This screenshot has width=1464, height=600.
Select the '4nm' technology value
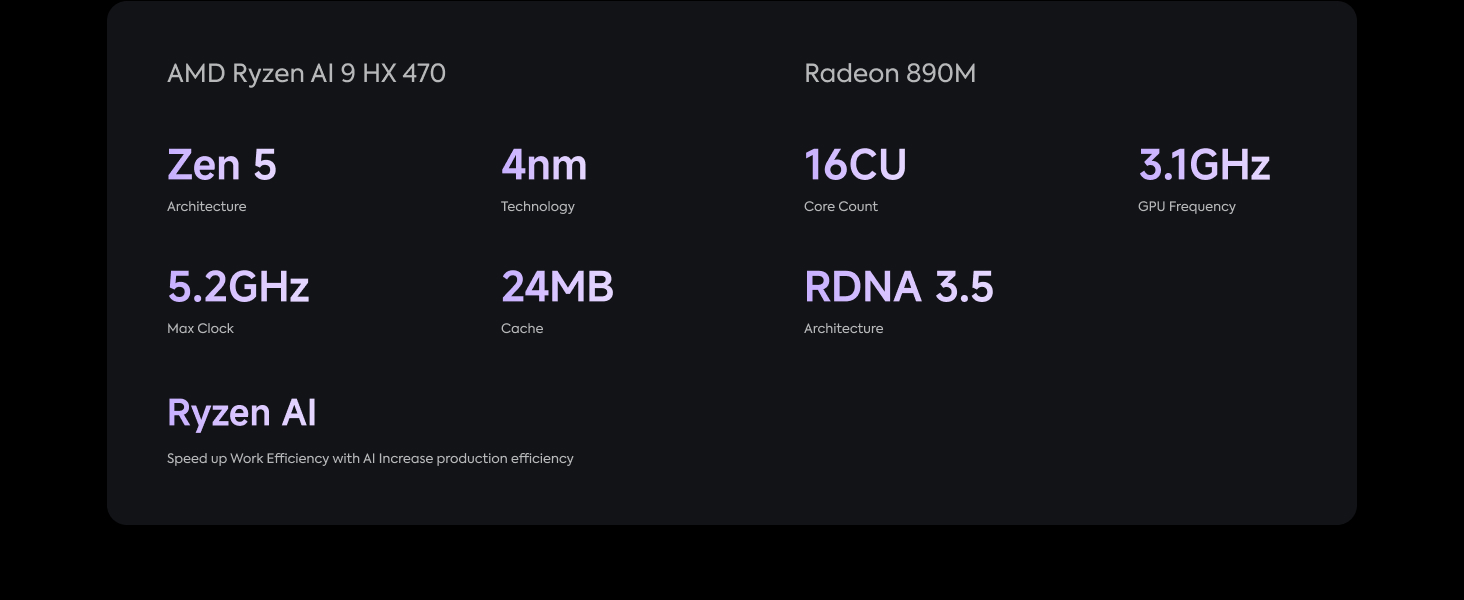coord(543,165)
